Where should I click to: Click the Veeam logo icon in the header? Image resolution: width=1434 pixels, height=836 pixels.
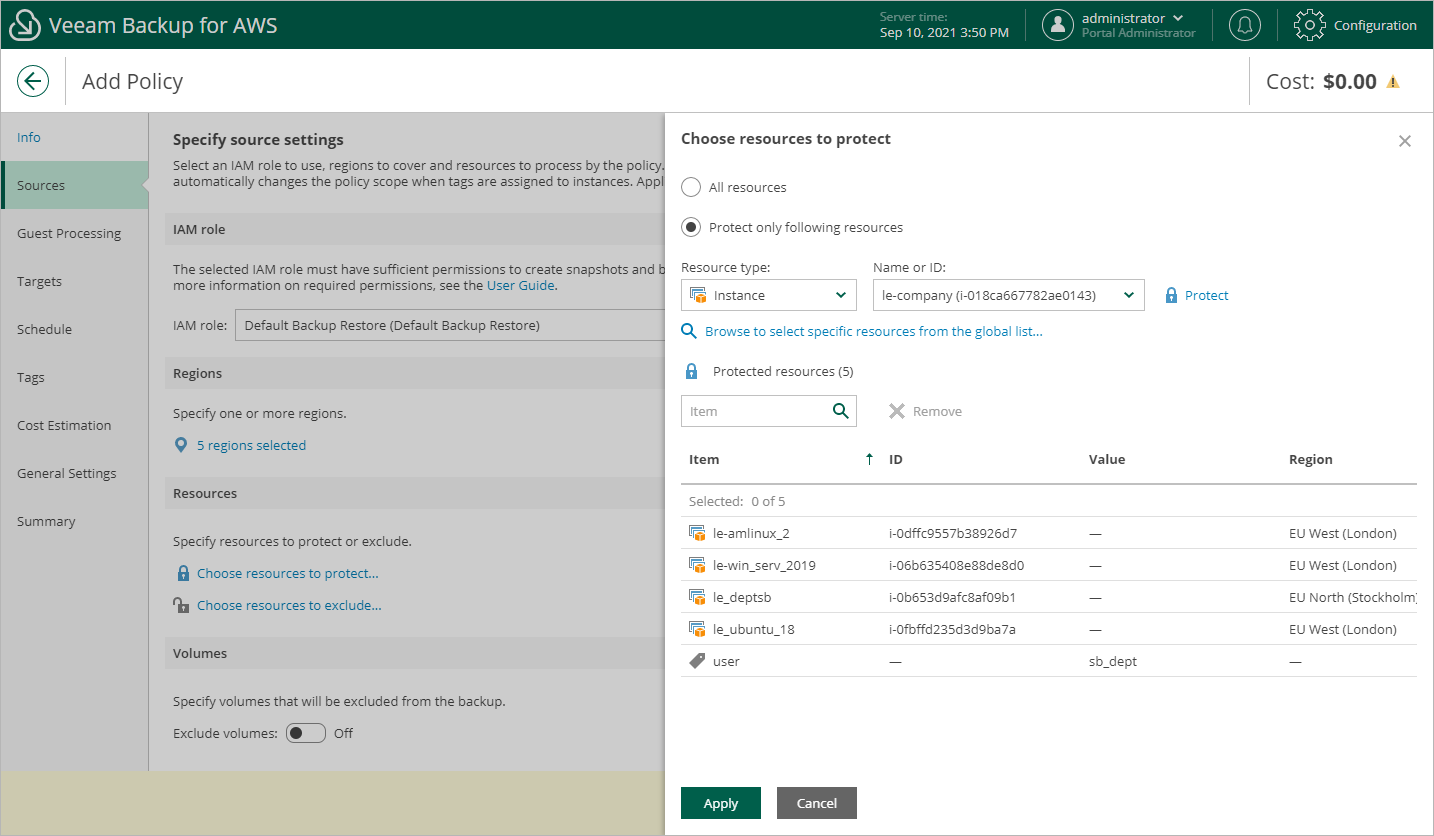tap(24, 25)
